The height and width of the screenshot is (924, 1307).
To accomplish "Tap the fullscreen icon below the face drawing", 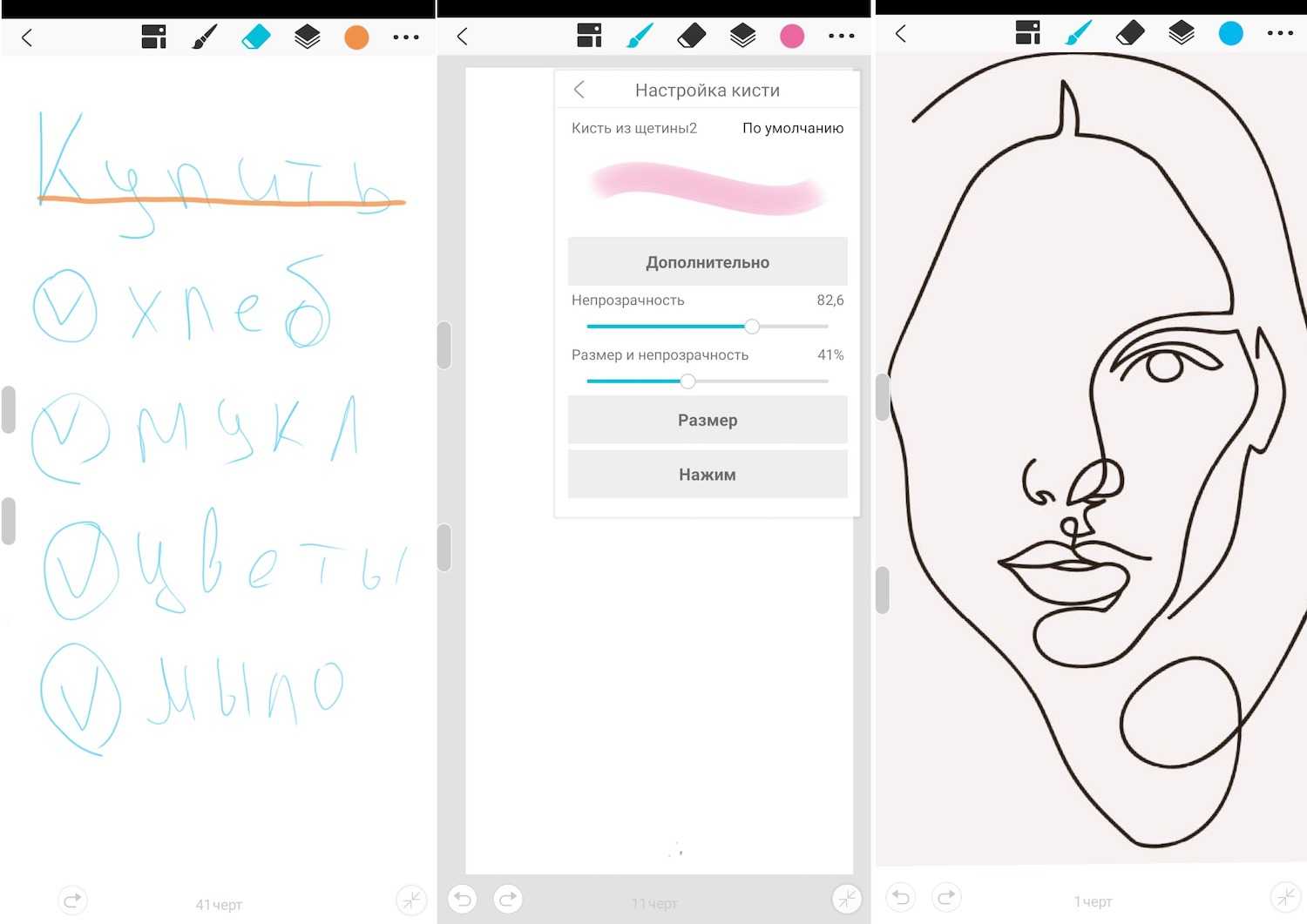I will click(x=1285, y=896).
